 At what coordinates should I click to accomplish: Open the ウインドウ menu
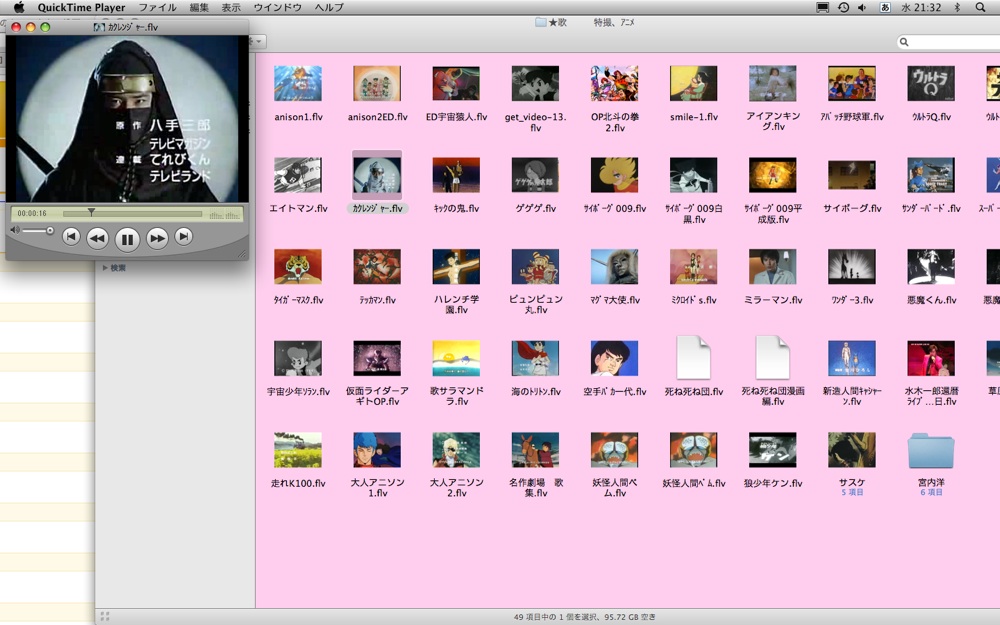[x=277, y=7]
